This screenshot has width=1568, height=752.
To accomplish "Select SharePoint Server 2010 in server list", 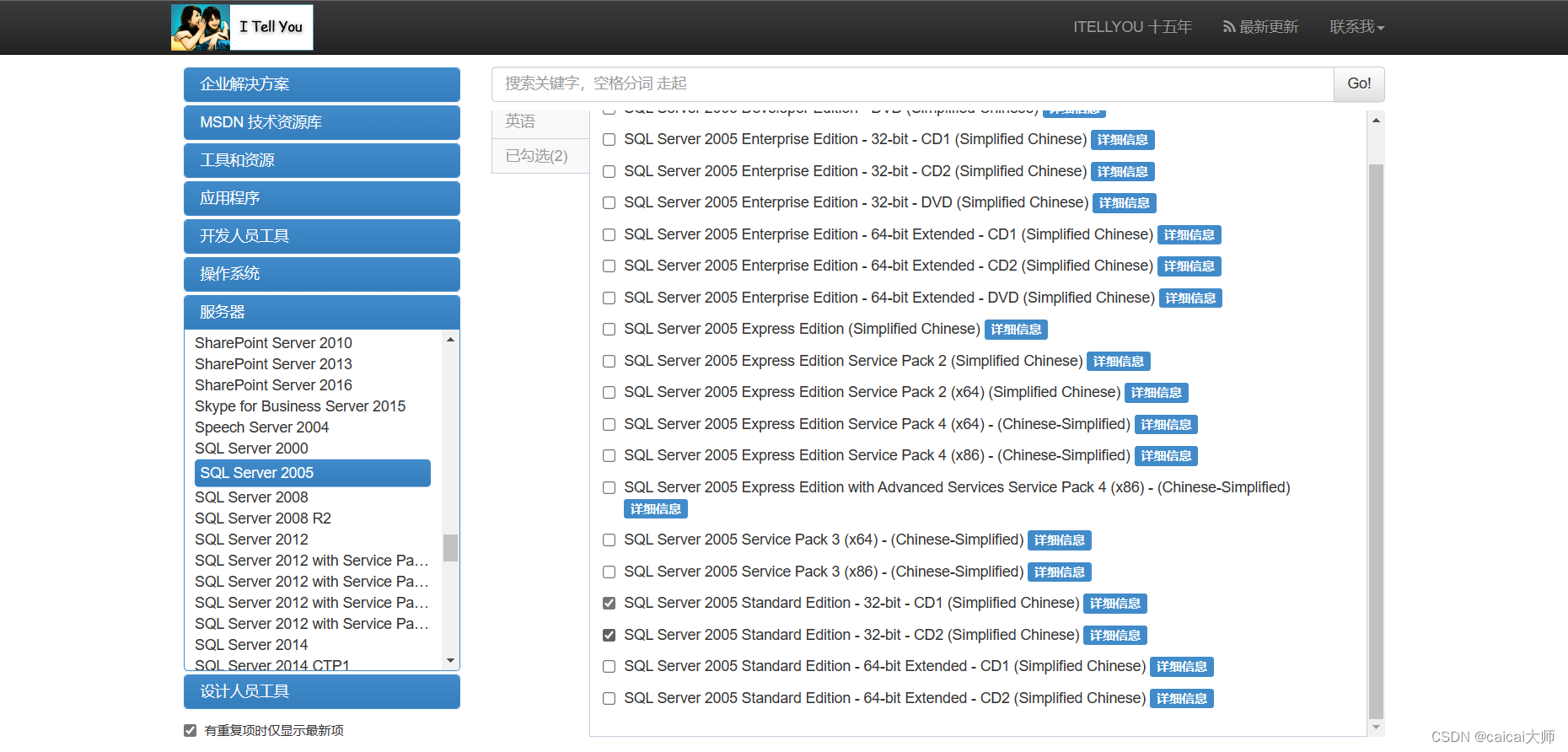I will coord(273,343).
